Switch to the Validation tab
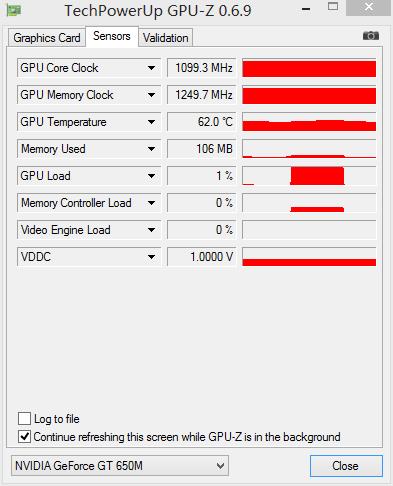Viewport: 393px width, 486px height. click(166, 38)
